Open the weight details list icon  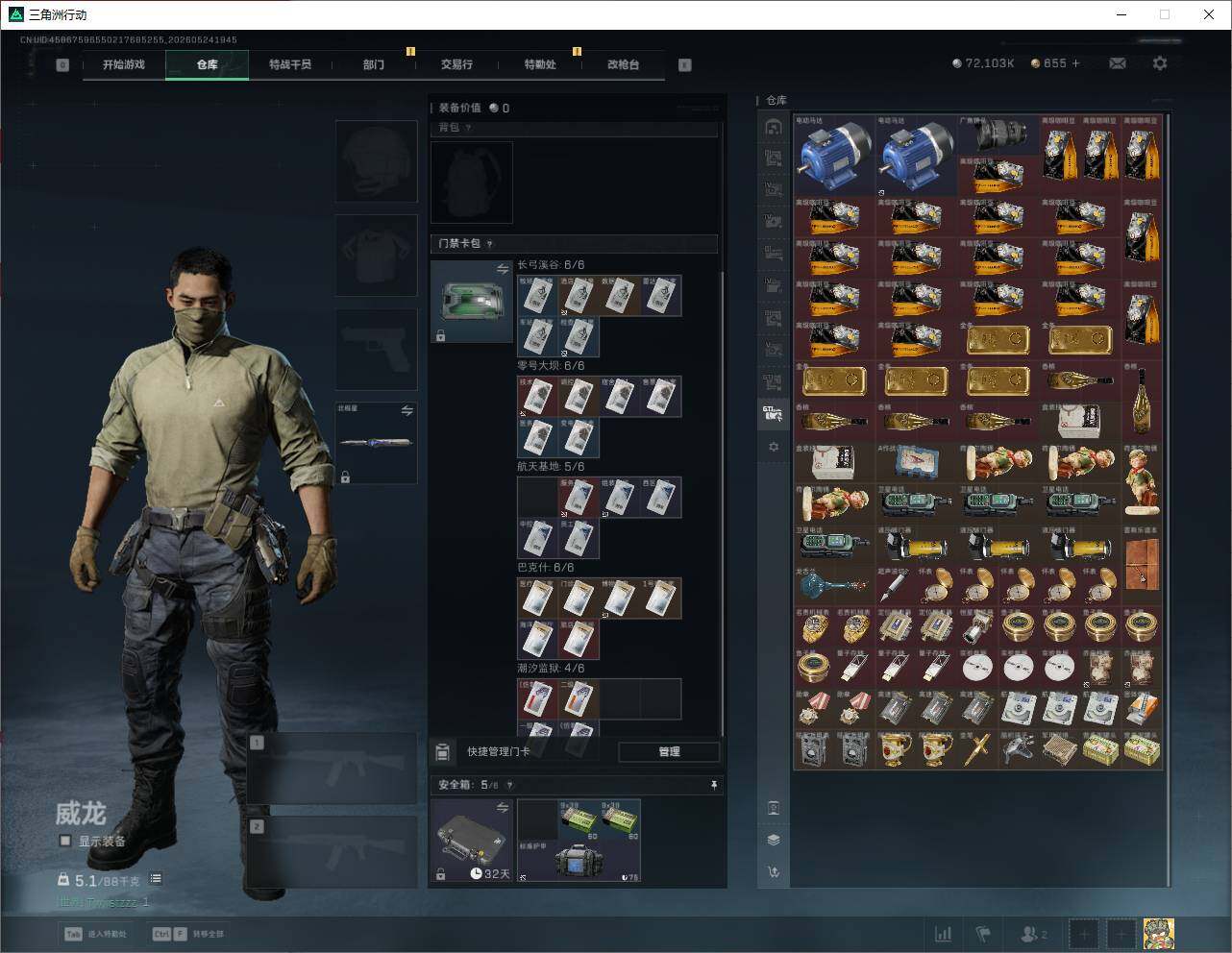click(x=156, y=879)
